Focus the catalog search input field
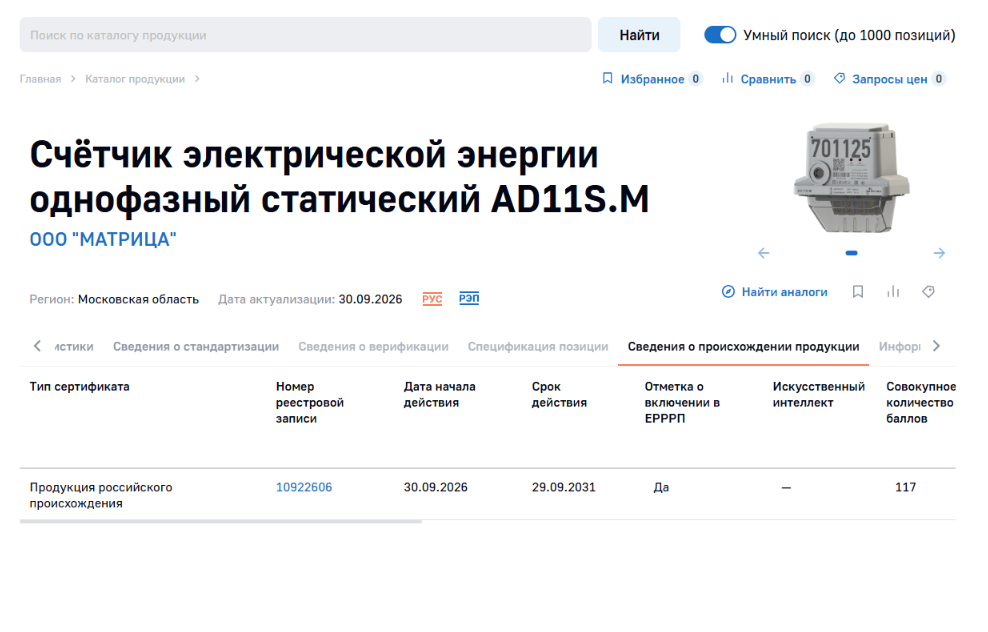Image resolution: width=988 pixels, height=632 pixels. (x=305, y=35)
